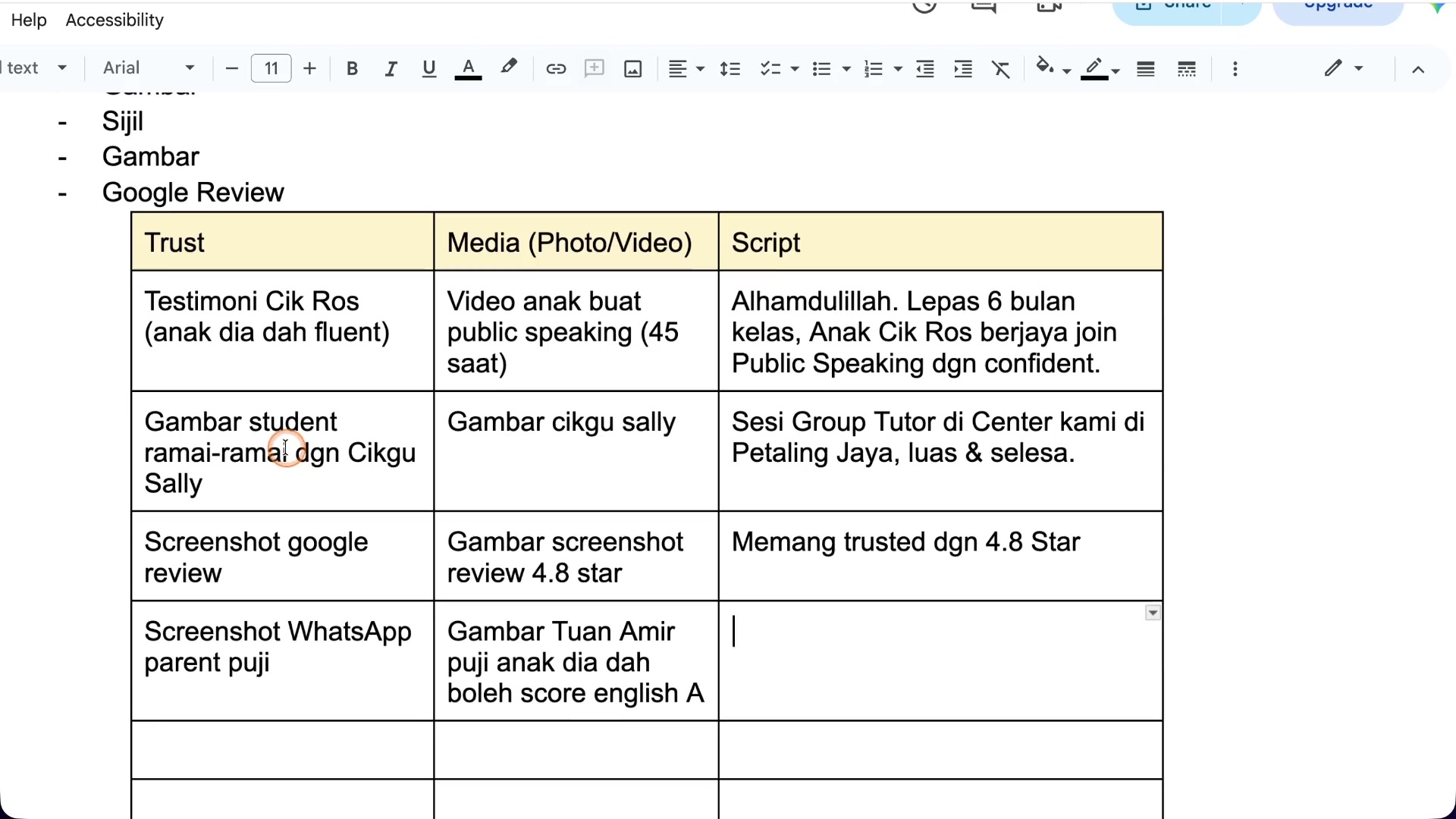
Task: Decrease indent
Action: pos(925,69)
